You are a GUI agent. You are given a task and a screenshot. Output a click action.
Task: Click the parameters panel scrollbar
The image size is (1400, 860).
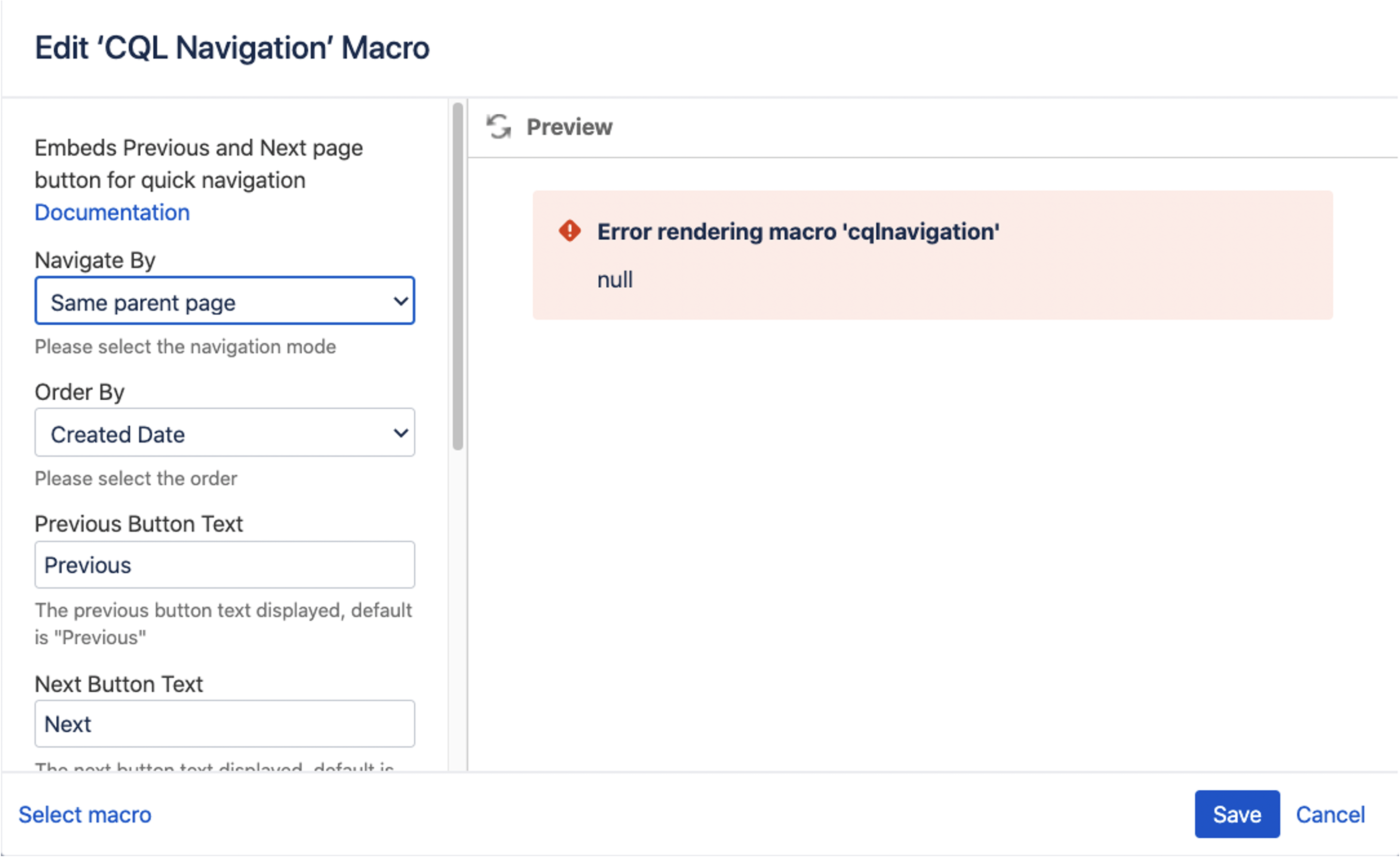[x=458, y=276]
